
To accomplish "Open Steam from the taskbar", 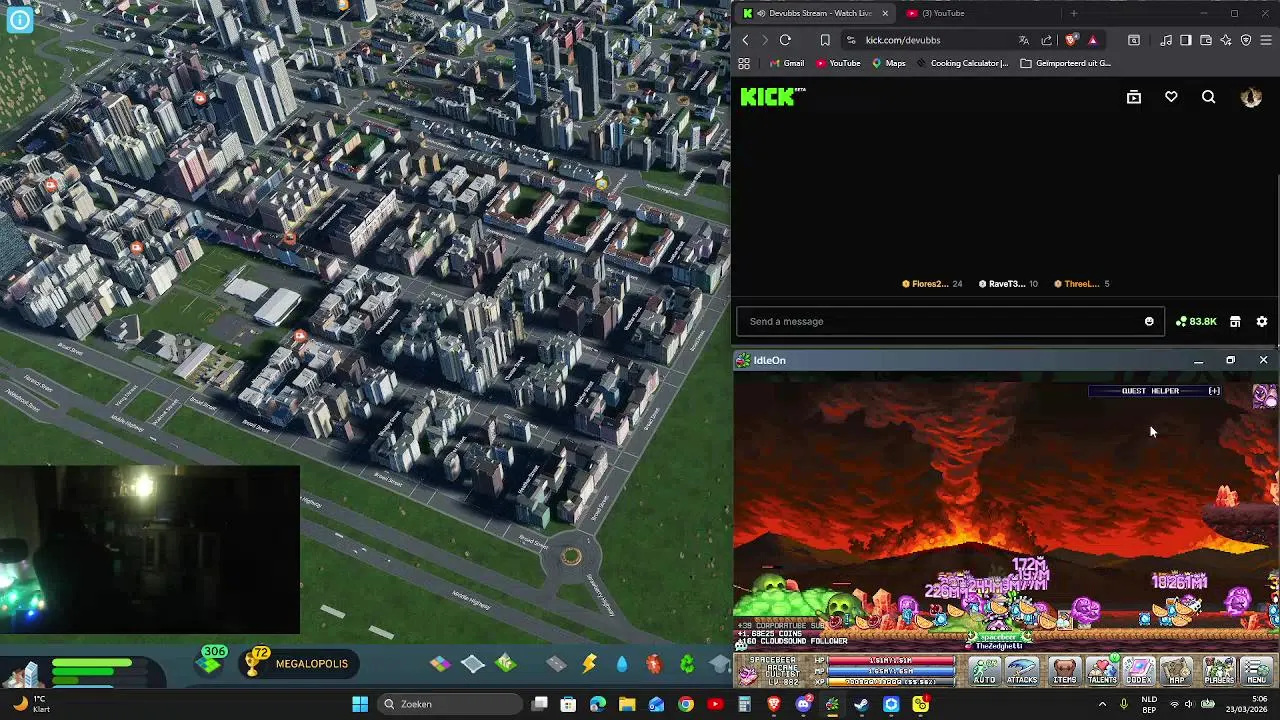I will (x=861, y=704).
